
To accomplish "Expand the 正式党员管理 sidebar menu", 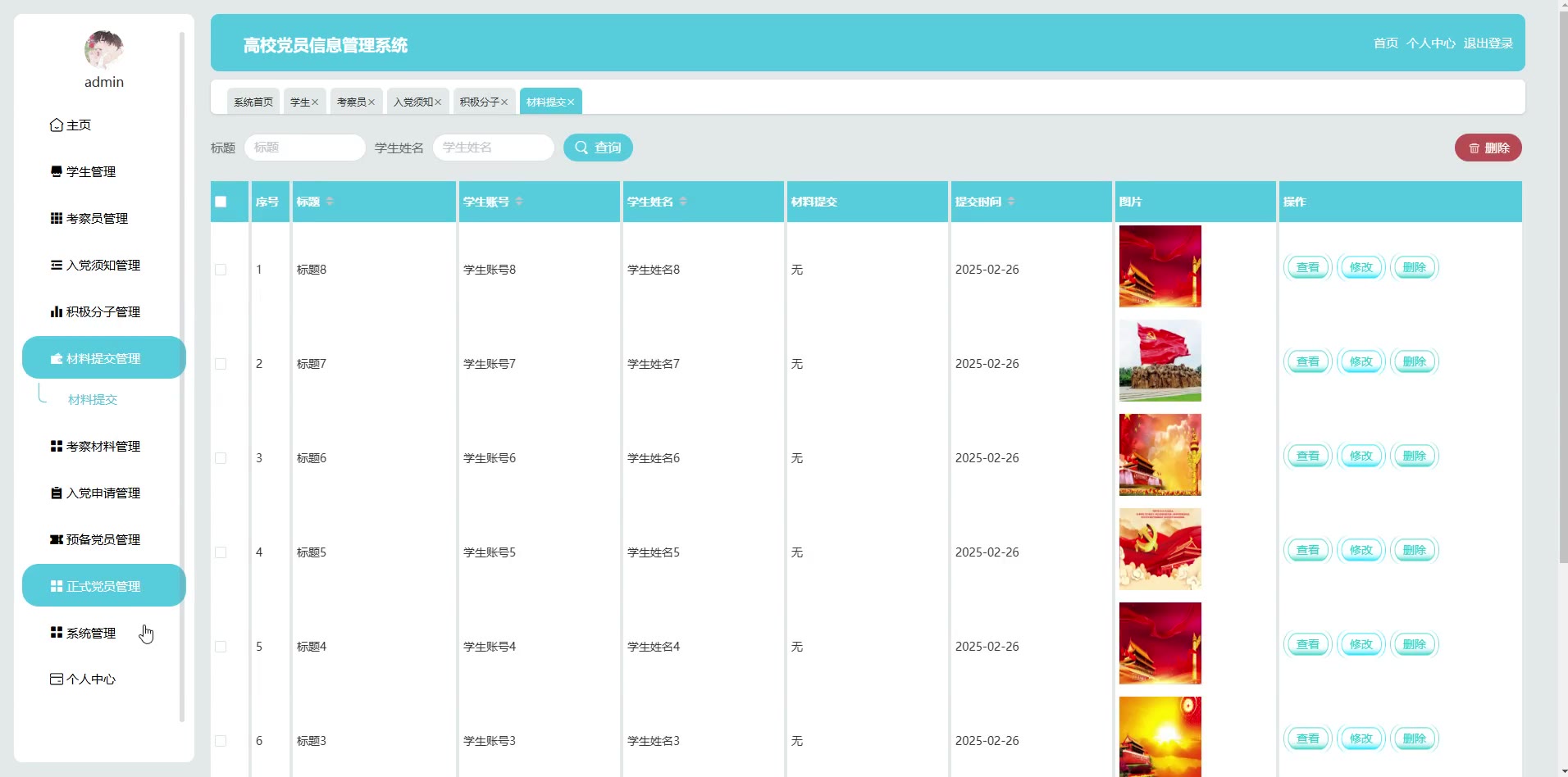I will click(104, 586).
